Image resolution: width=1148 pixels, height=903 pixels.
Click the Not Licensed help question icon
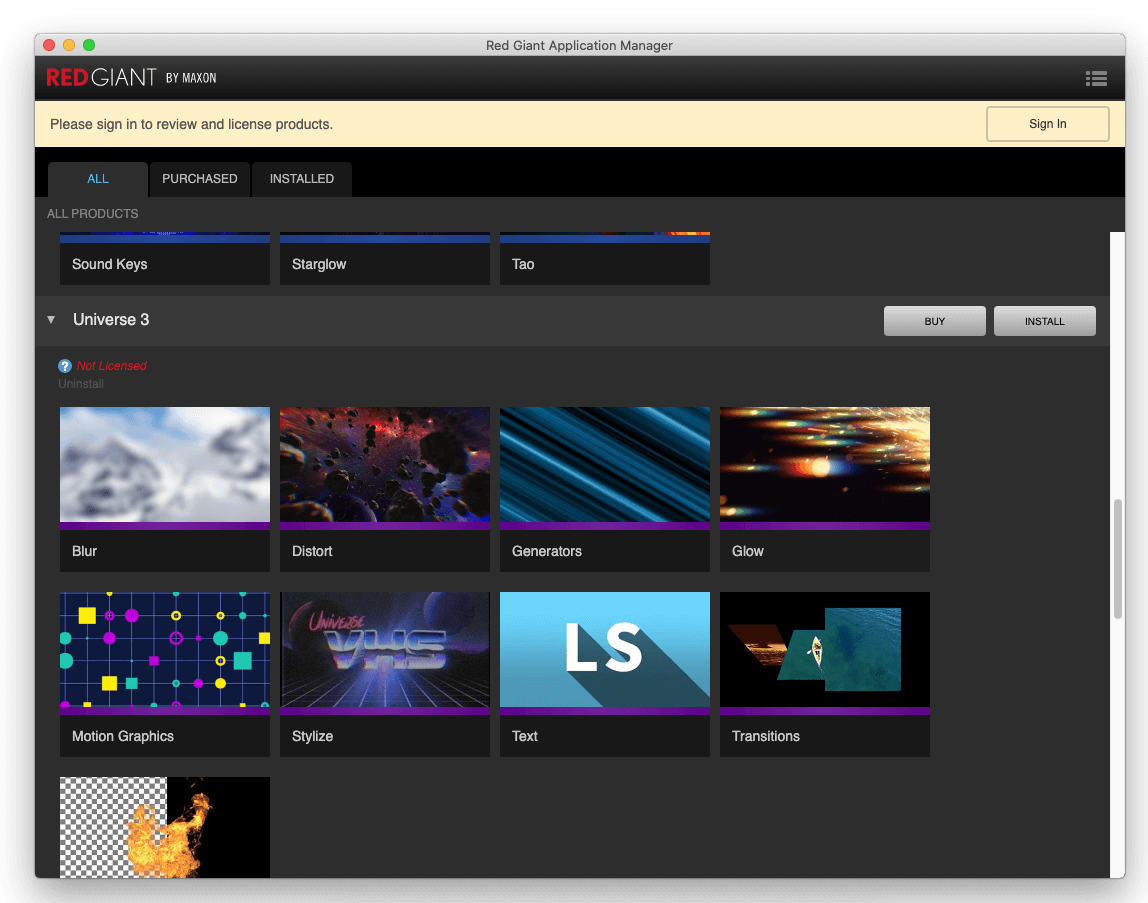coord(65,365)
